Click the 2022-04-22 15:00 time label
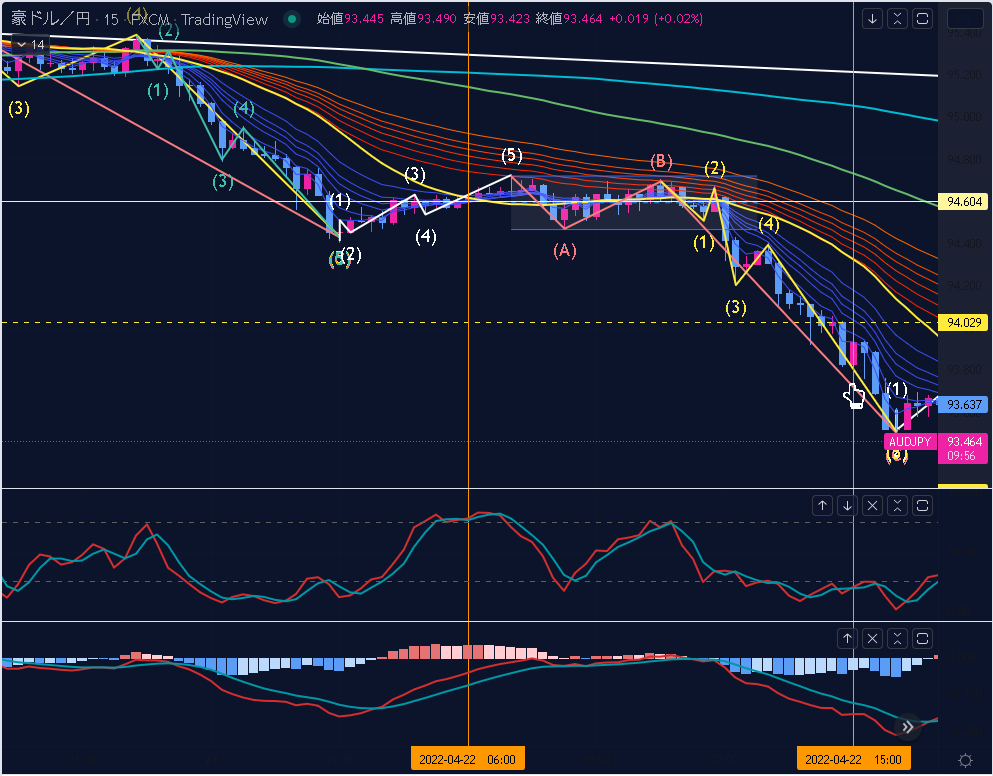The image size is (993, 776). (x=854, y=760)
